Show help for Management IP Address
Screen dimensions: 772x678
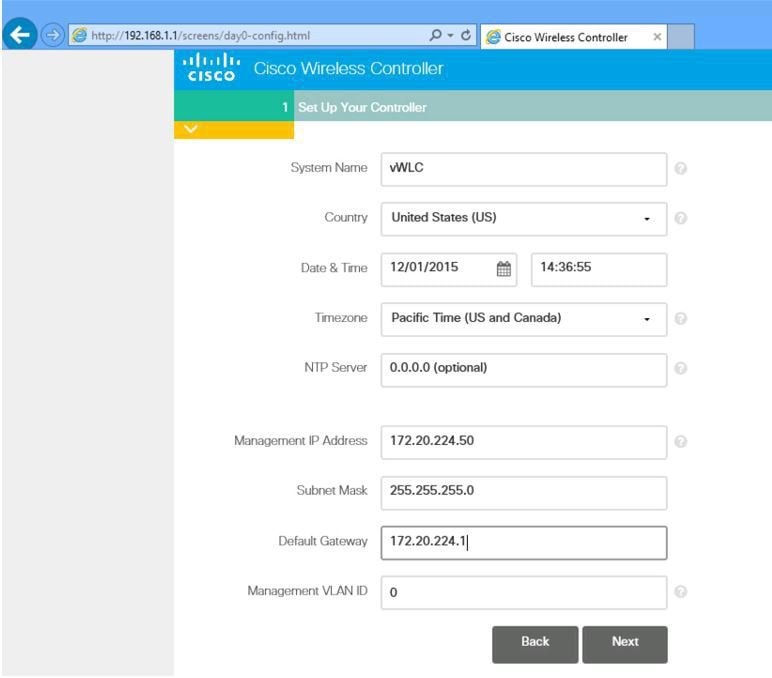(x=680, y=442)
